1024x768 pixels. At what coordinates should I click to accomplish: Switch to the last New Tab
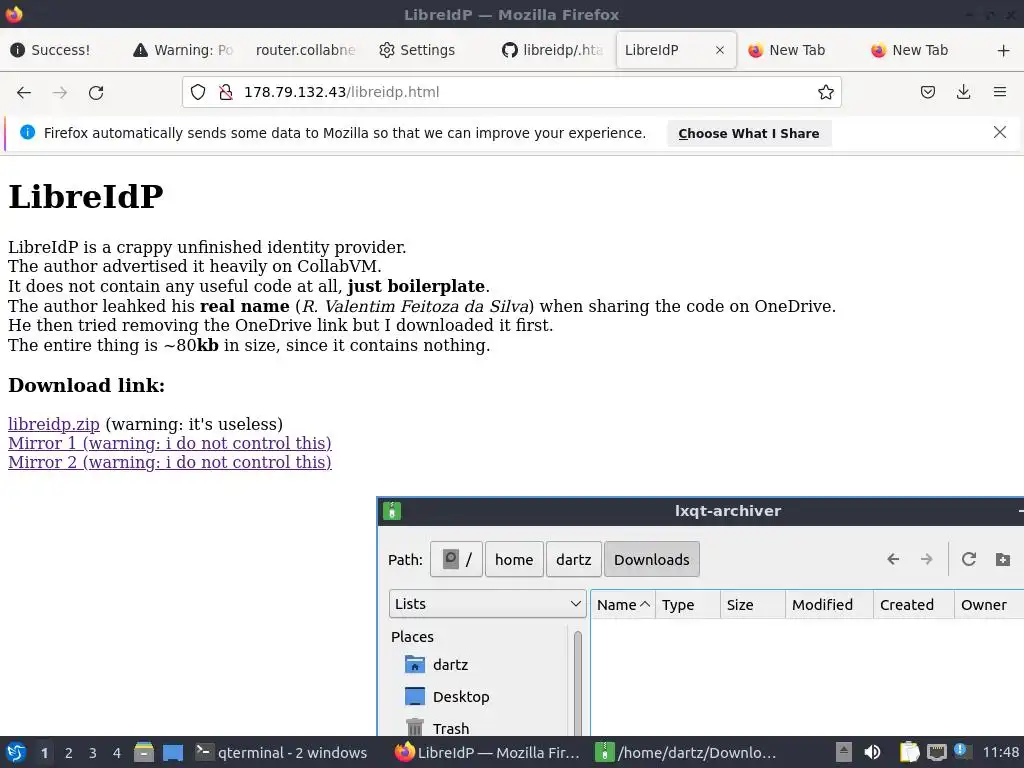(921, 50)
